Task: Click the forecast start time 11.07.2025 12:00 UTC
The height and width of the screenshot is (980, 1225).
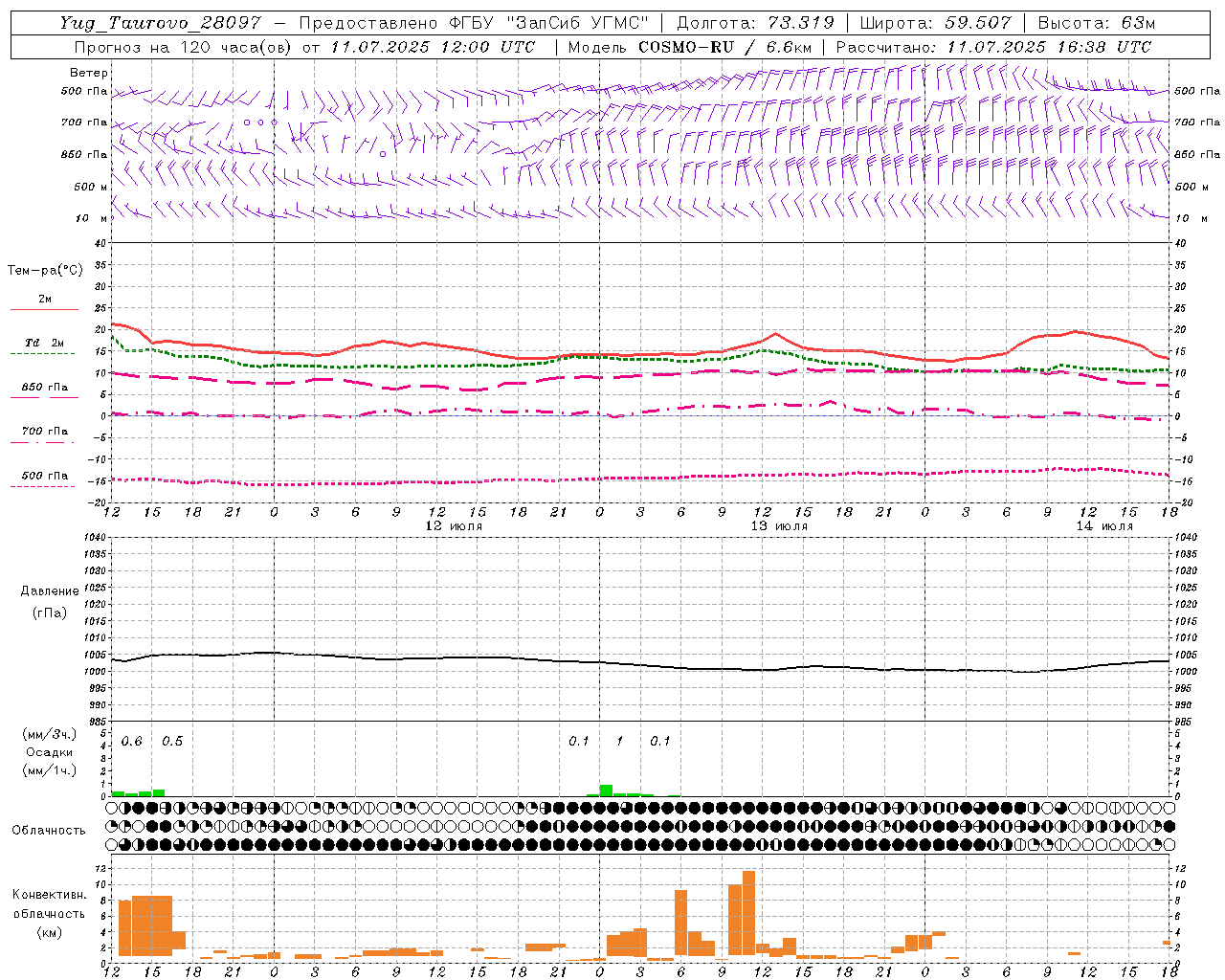Action: (x=433, y=47)
